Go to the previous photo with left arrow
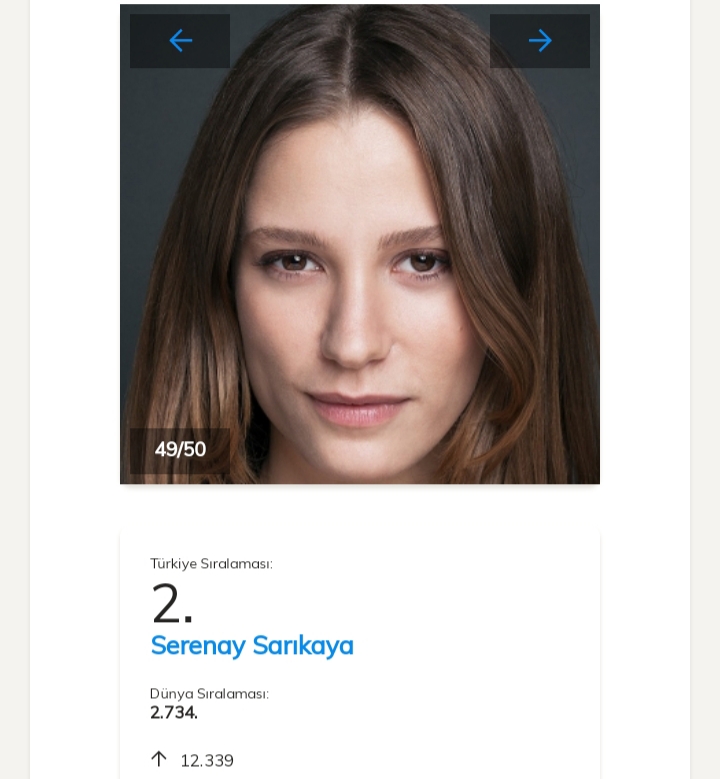 click(180, 41)
